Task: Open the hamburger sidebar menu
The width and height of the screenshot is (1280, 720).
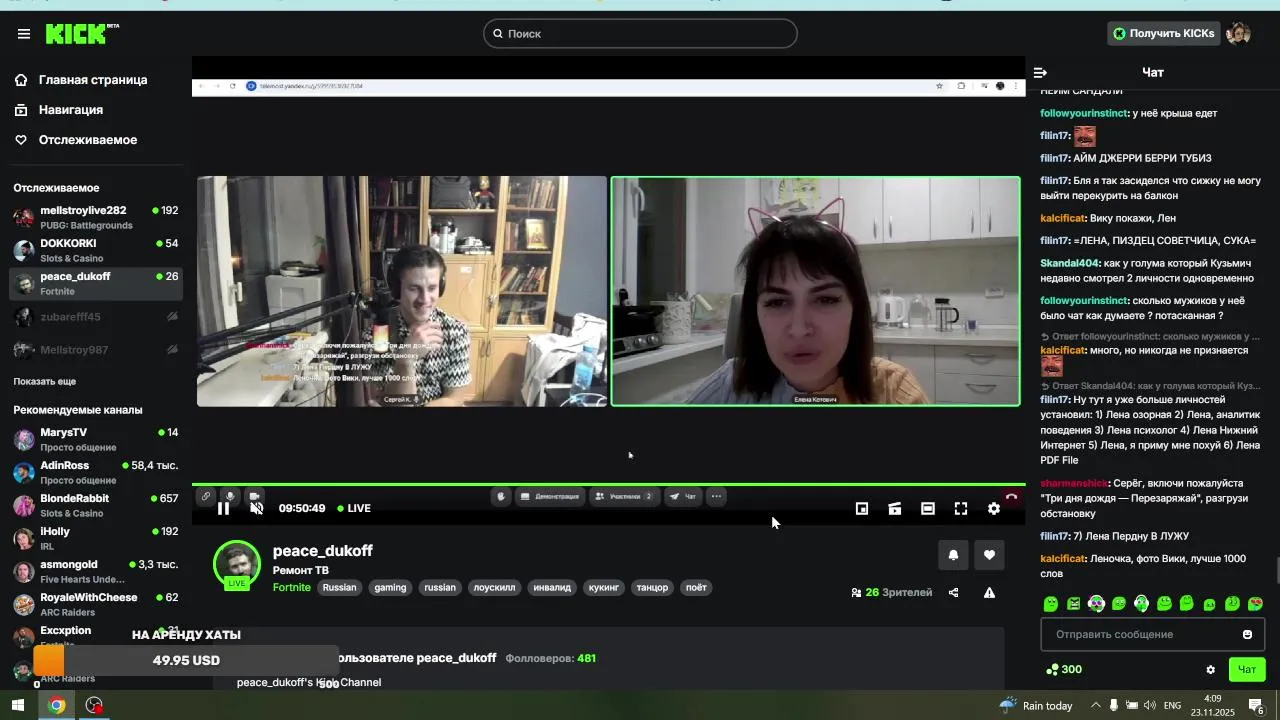Action: click(23, 34)
